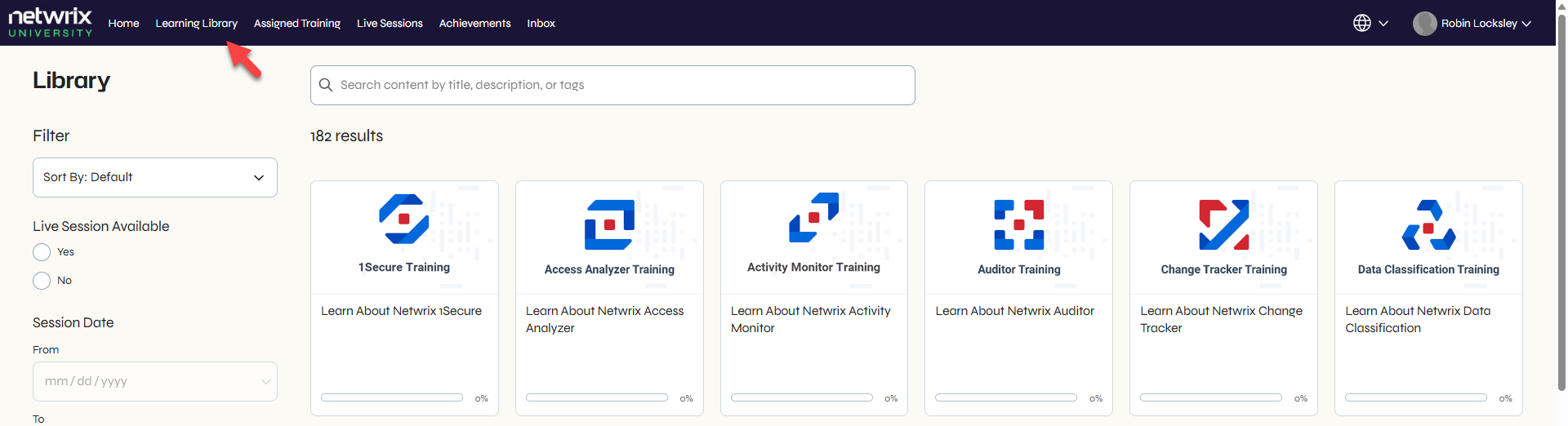Select No for Live Session Available

click(42, 281)
